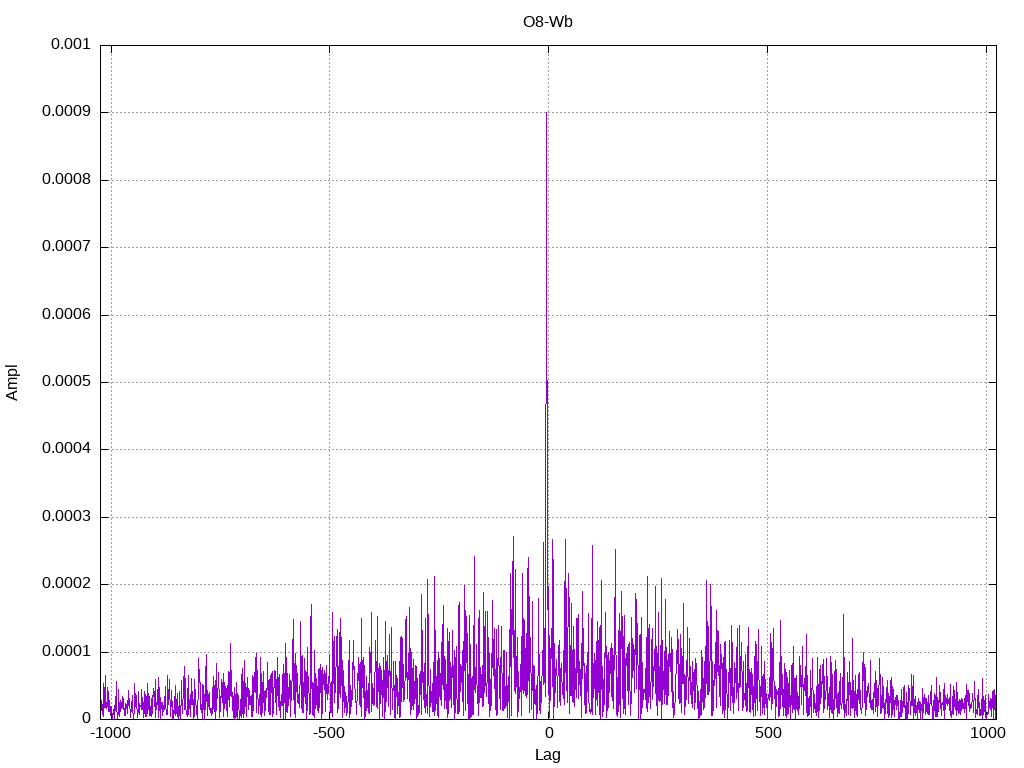The width and height of the screenshot is (1024, 768).
Task: Click the 0 label on the x-axis
Action: point(548,733)
